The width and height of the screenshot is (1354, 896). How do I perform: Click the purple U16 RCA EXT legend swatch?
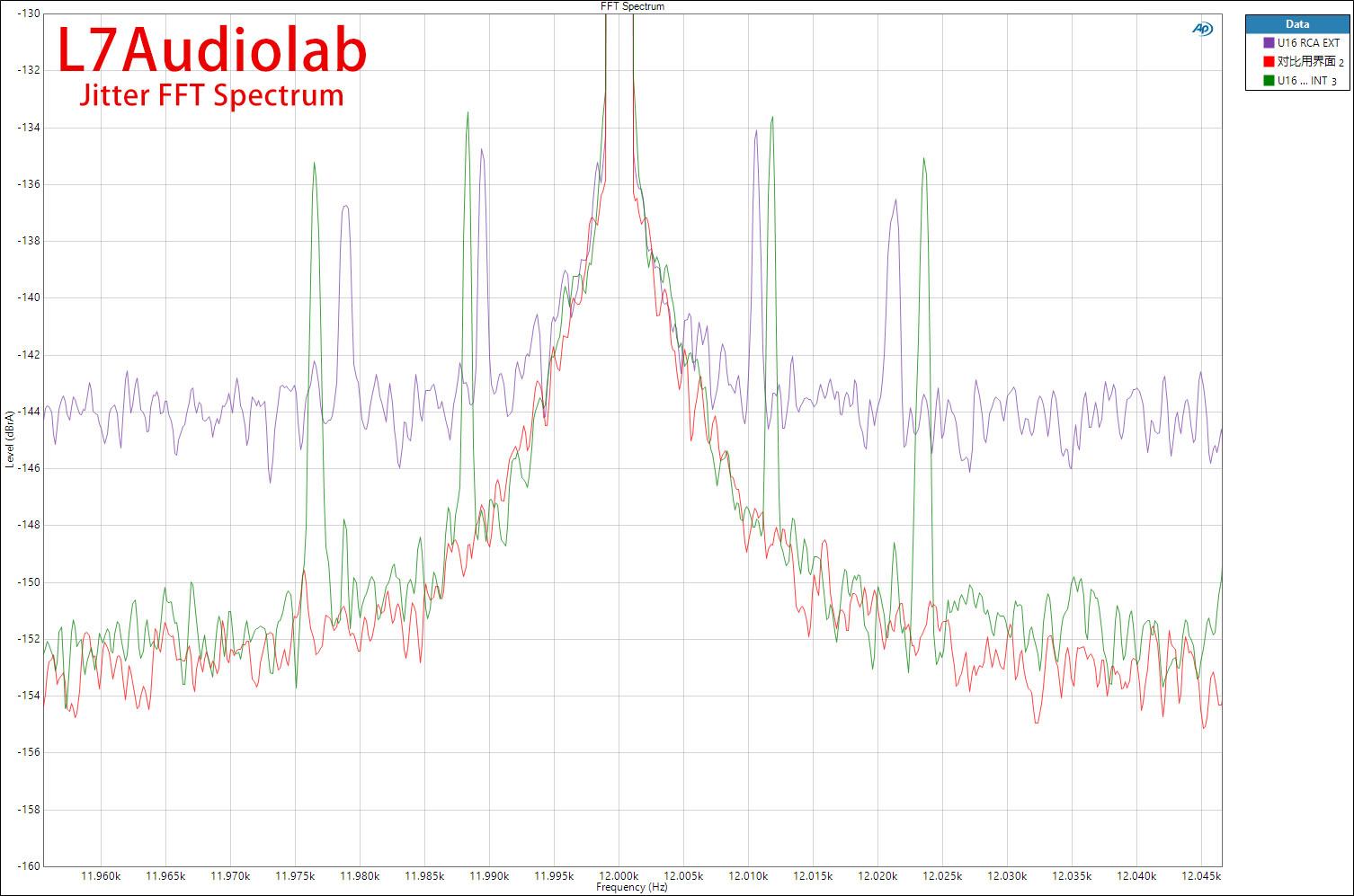point(1269,43)
